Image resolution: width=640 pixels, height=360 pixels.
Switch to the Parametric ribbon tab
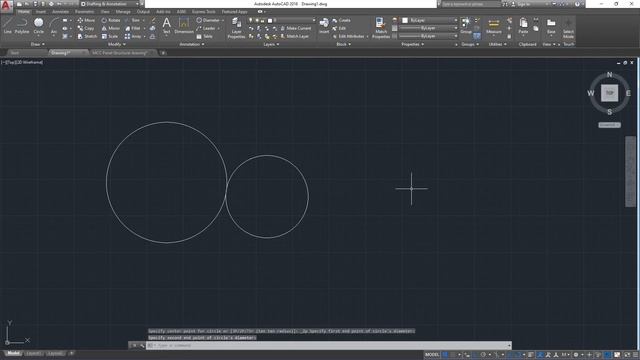[84, 12]
